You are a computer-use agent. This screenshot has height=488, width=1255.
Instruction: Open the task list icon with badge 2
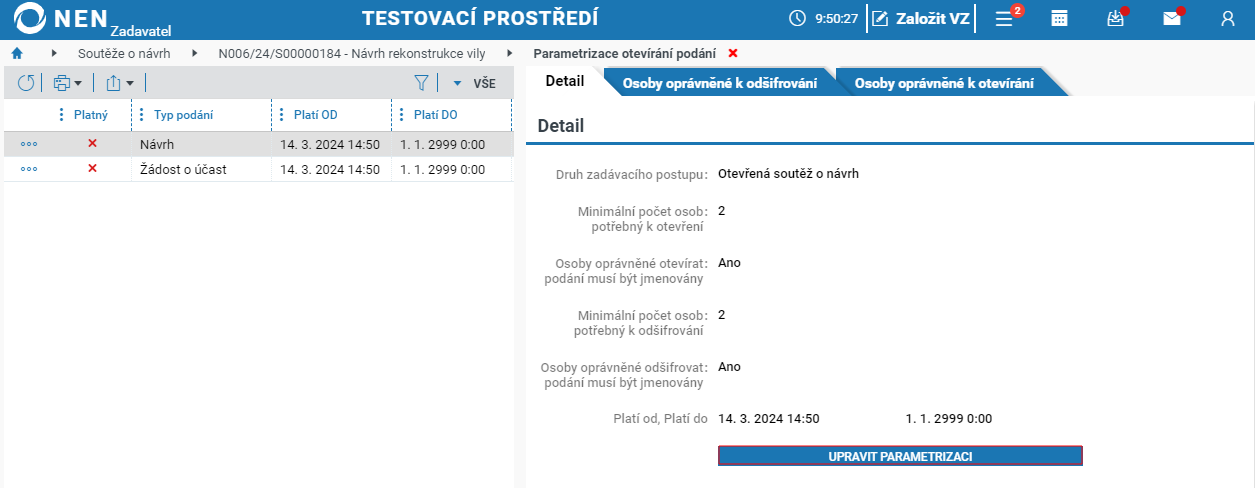[x=1004, y=18]
